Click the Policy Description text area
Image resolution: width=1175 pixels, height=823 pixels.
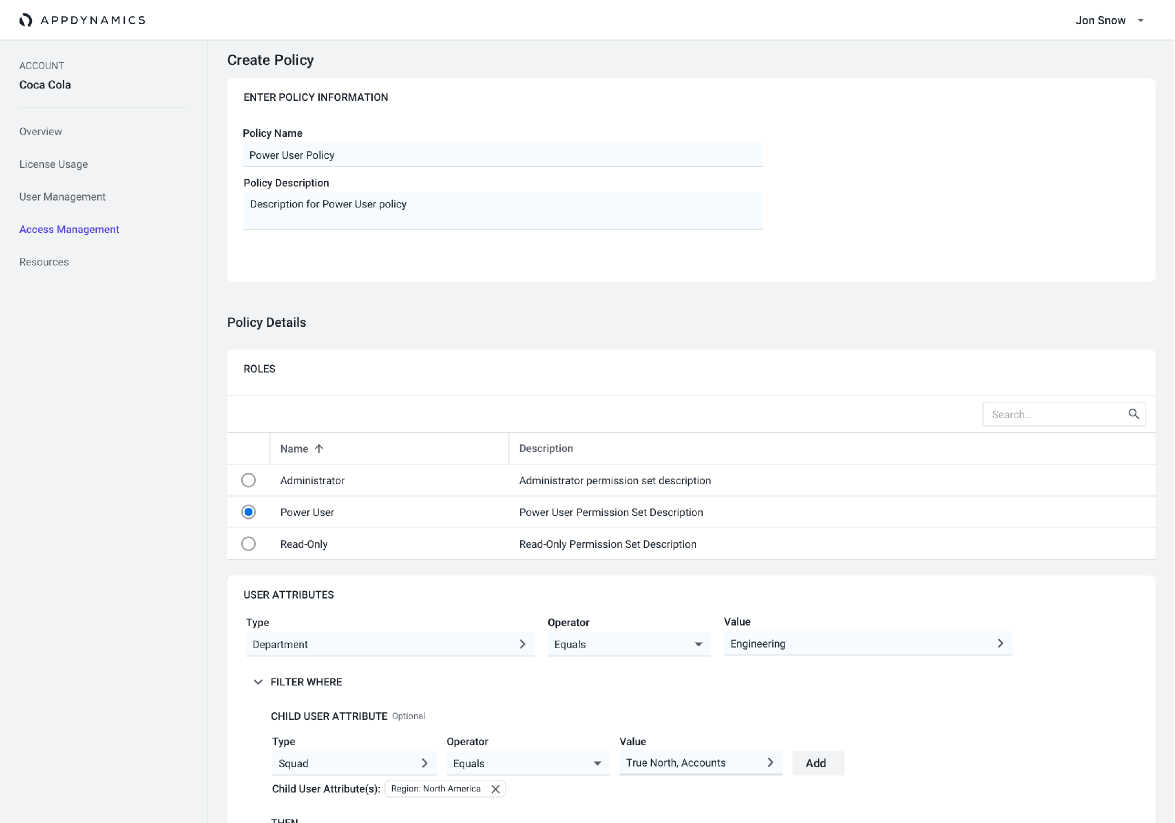pyautogui.click(x=502, y=211)
